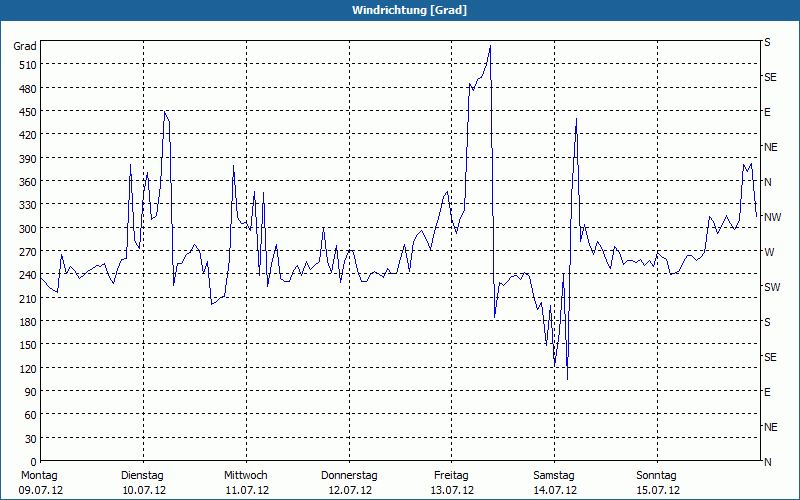The width and height of the screenshot is (800, 500).
Task: Click the SW compass direction label
Action: [x=772, y=287]
